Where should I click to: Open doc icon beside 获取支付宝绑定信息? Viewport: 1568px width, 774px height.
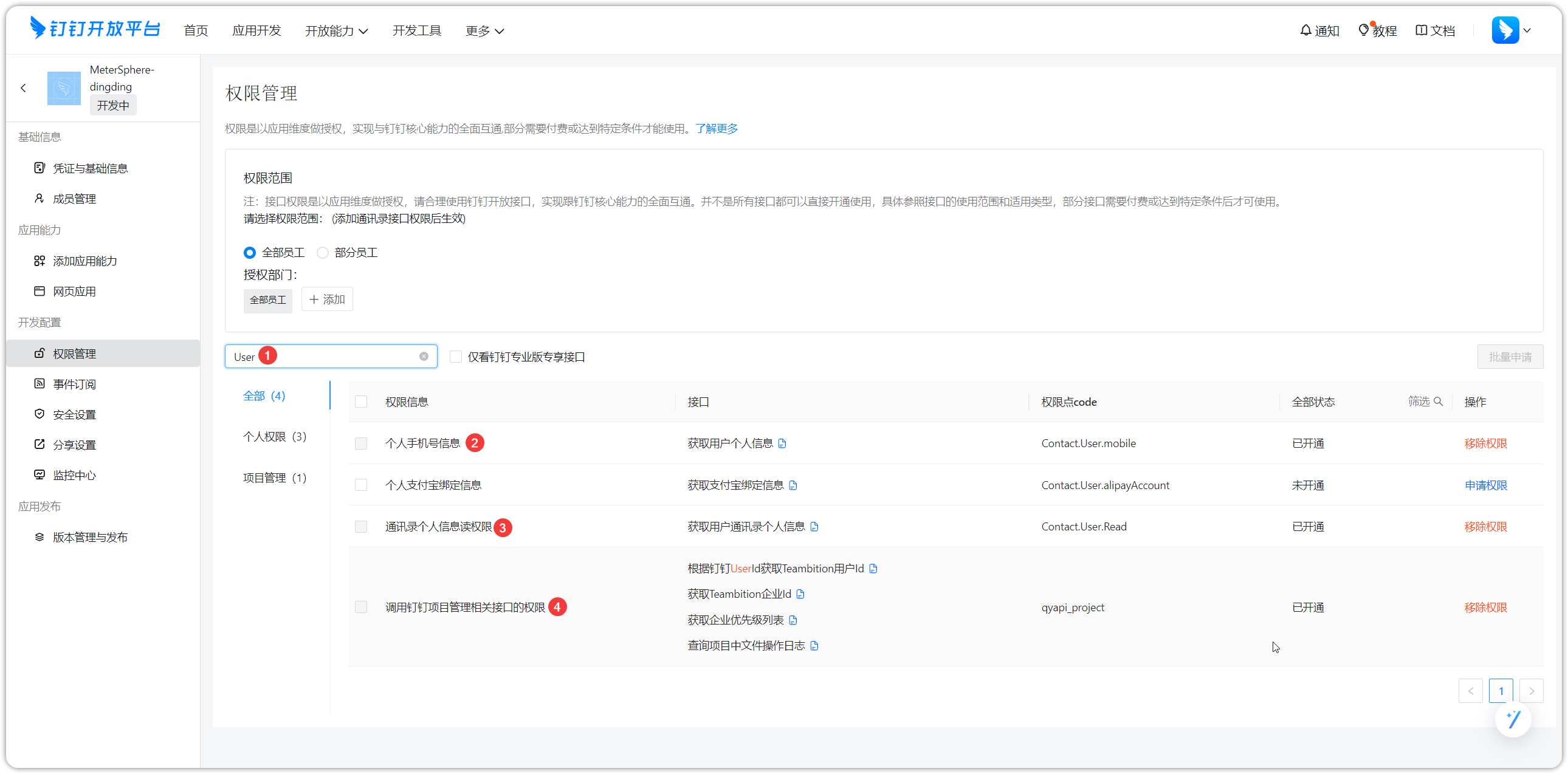(x=793, y=485)
